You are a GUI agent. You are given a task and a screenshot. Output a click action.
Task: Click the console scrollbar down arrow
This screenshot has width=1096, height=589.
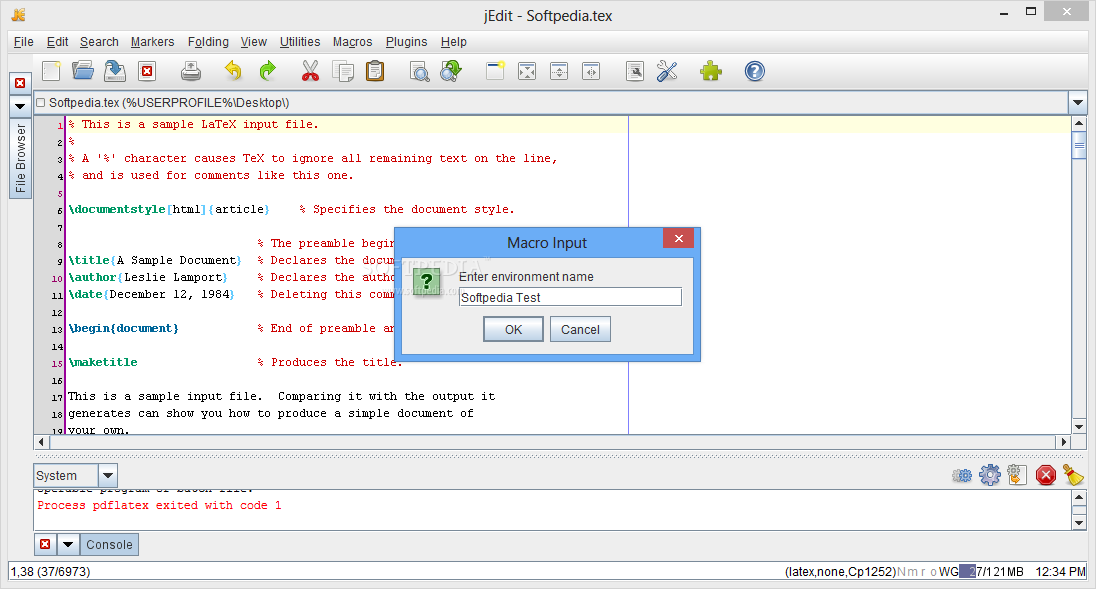(1079, 523)
